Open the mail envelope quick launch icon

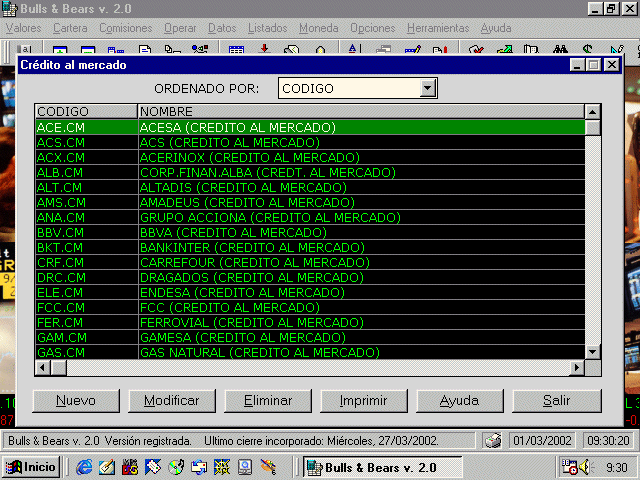[153, 467]
